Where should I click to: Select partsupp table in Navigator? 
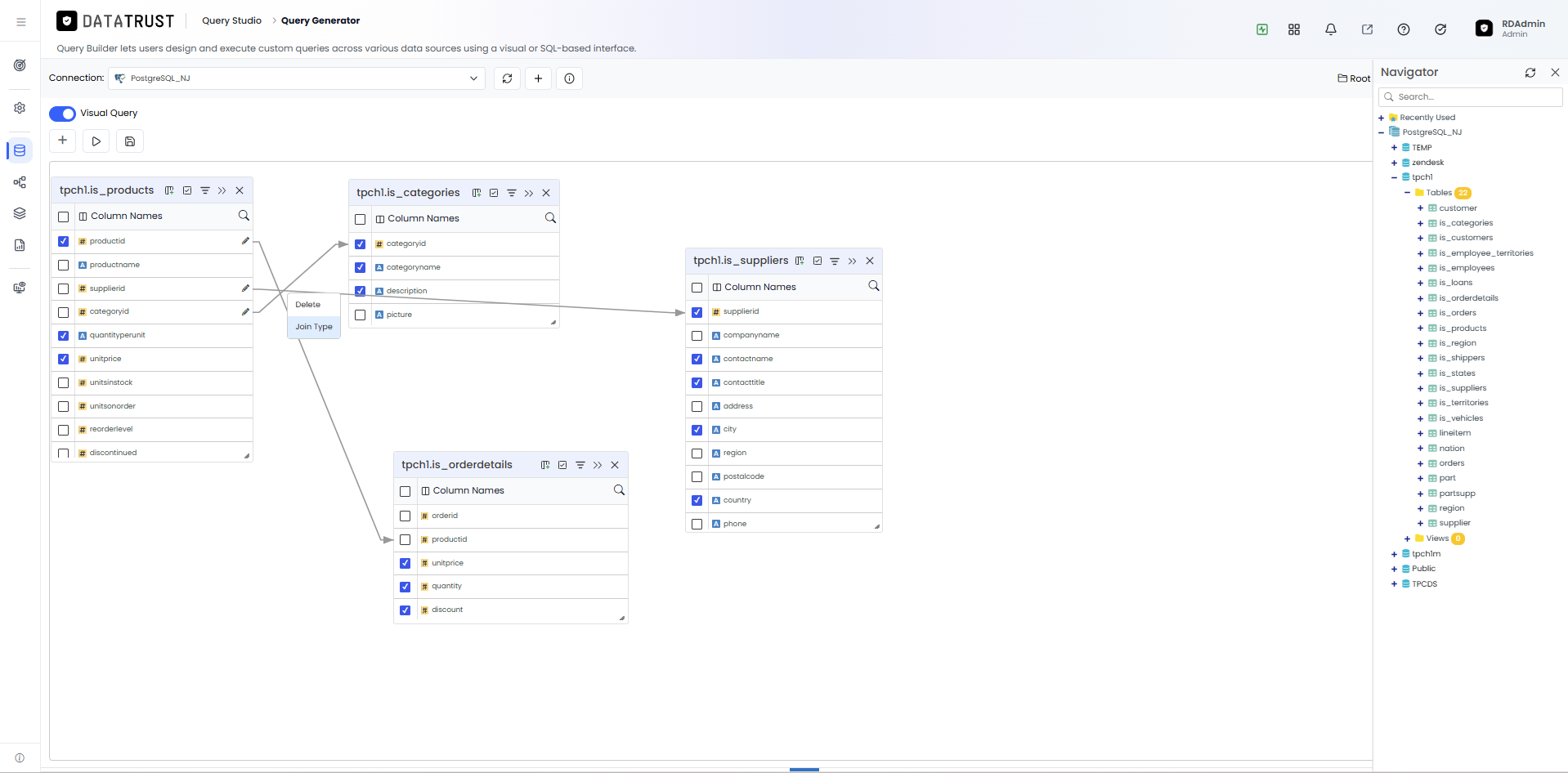click(1458, 494)
